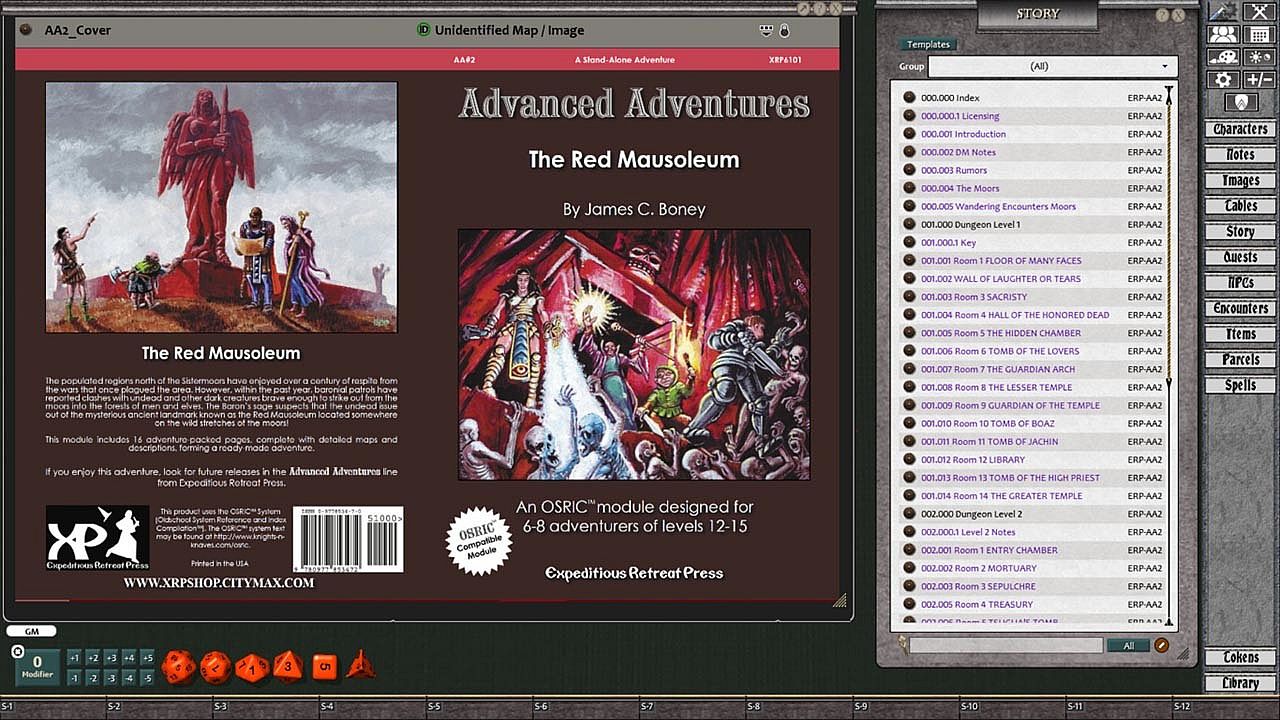Image resolution: width=1280 pixels, height=720 pixels.
Task: Click the Modifier value box showing 0
Action: pyautogui.click(x=38, y=666)
